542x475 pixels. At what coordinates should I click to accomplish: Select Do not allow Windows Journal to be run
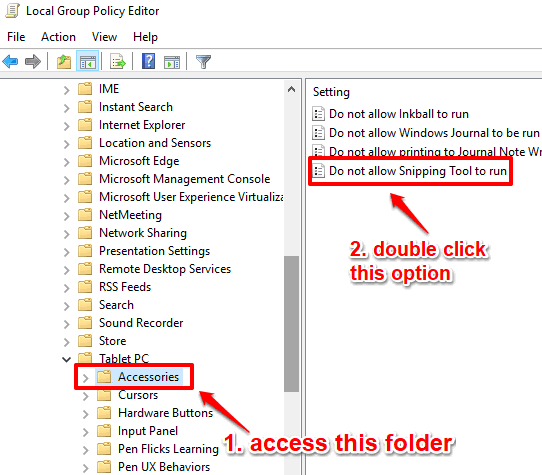[x=434, y=132]
